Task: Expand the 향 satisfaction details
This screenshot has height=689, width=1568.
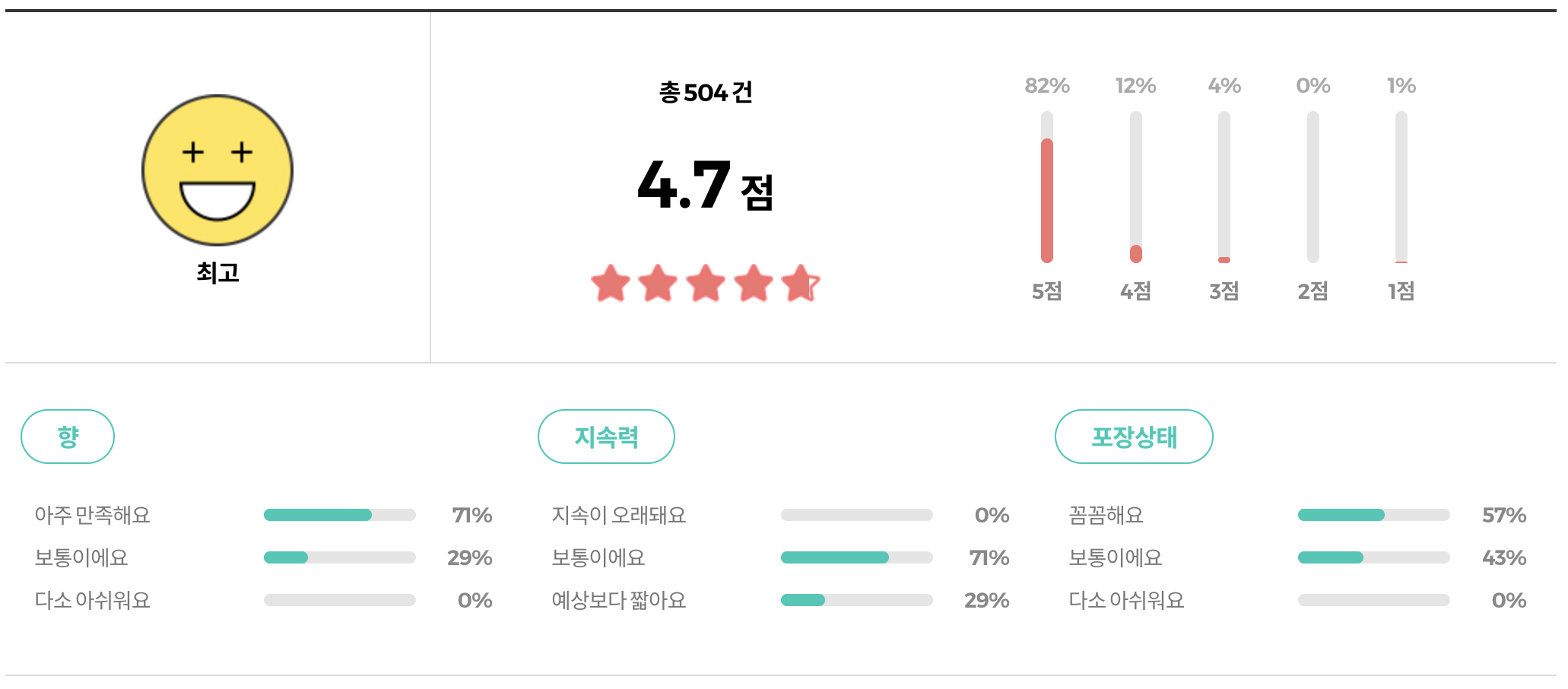Action: (x=67, y=436)
